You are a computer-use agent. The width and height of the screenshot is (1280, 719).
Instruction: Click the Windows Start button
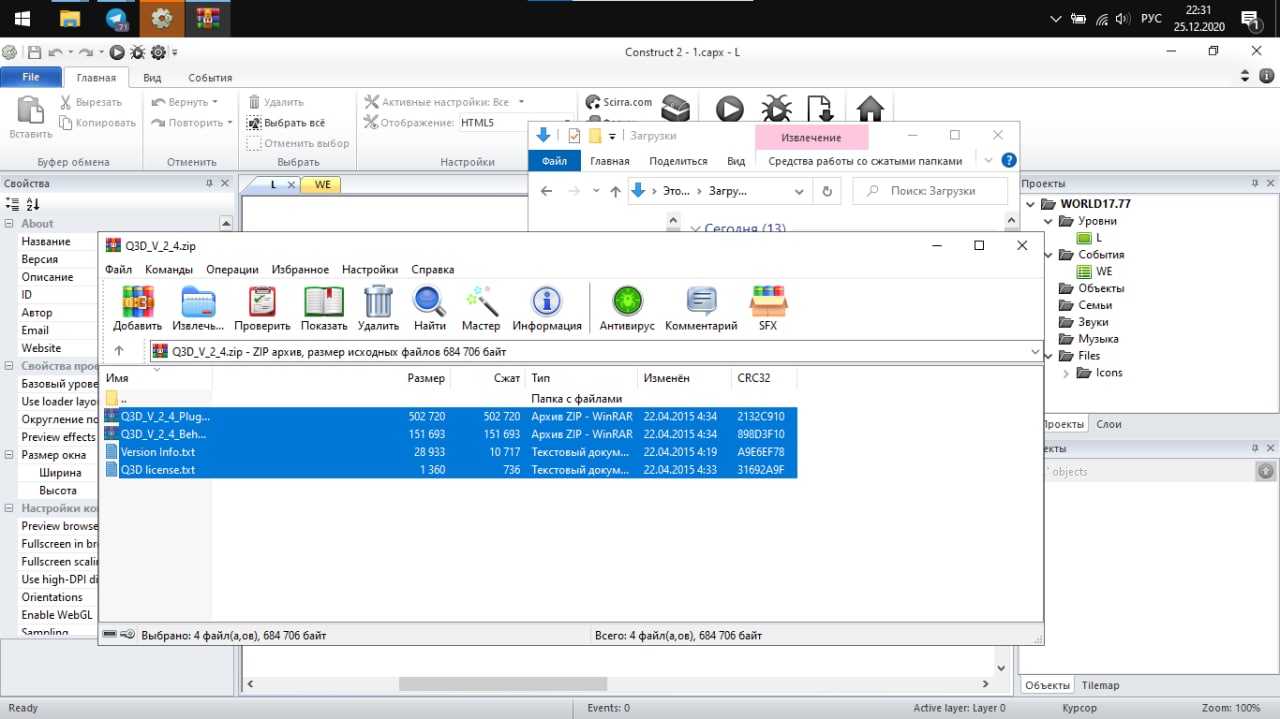click(21, 18)
